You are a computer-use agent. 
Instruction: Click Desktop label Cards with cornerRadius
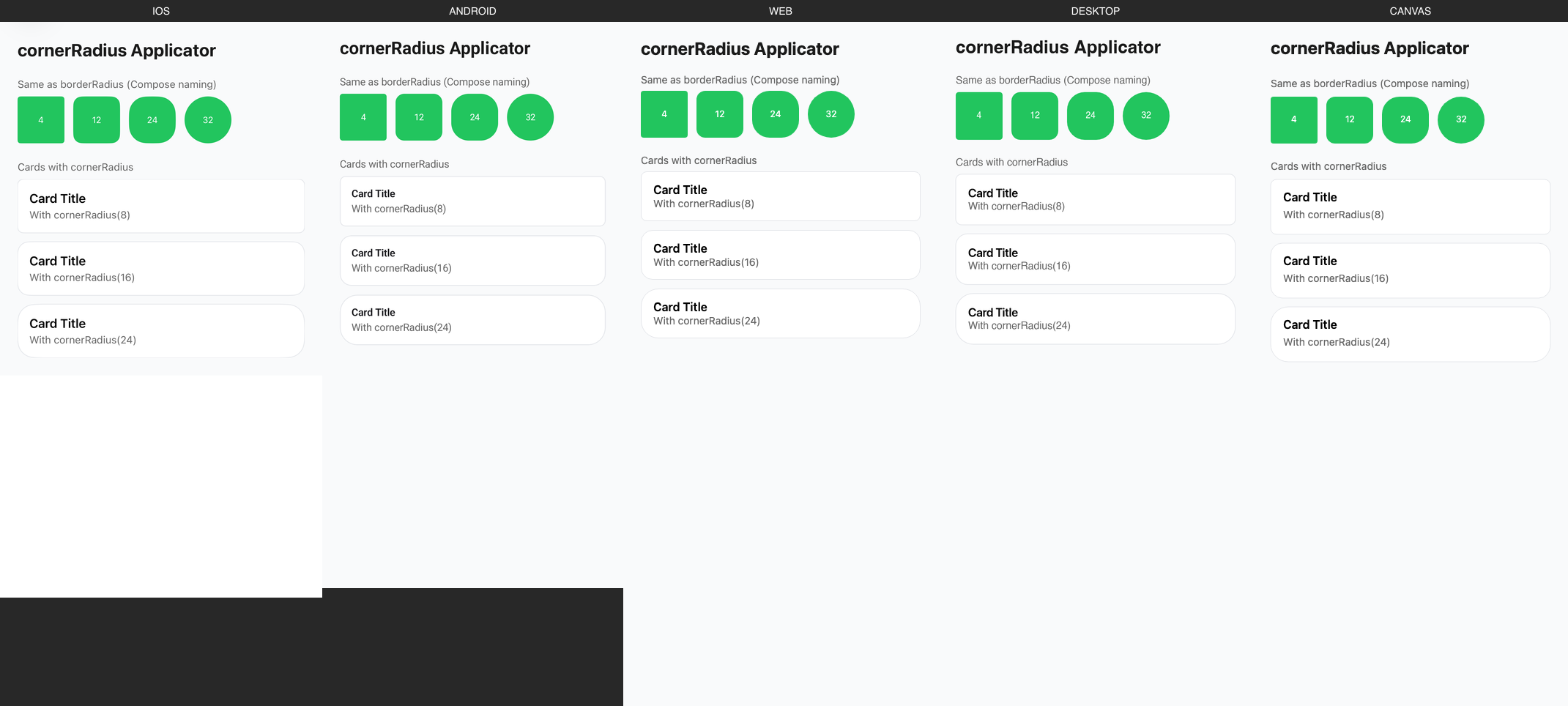1011,162
